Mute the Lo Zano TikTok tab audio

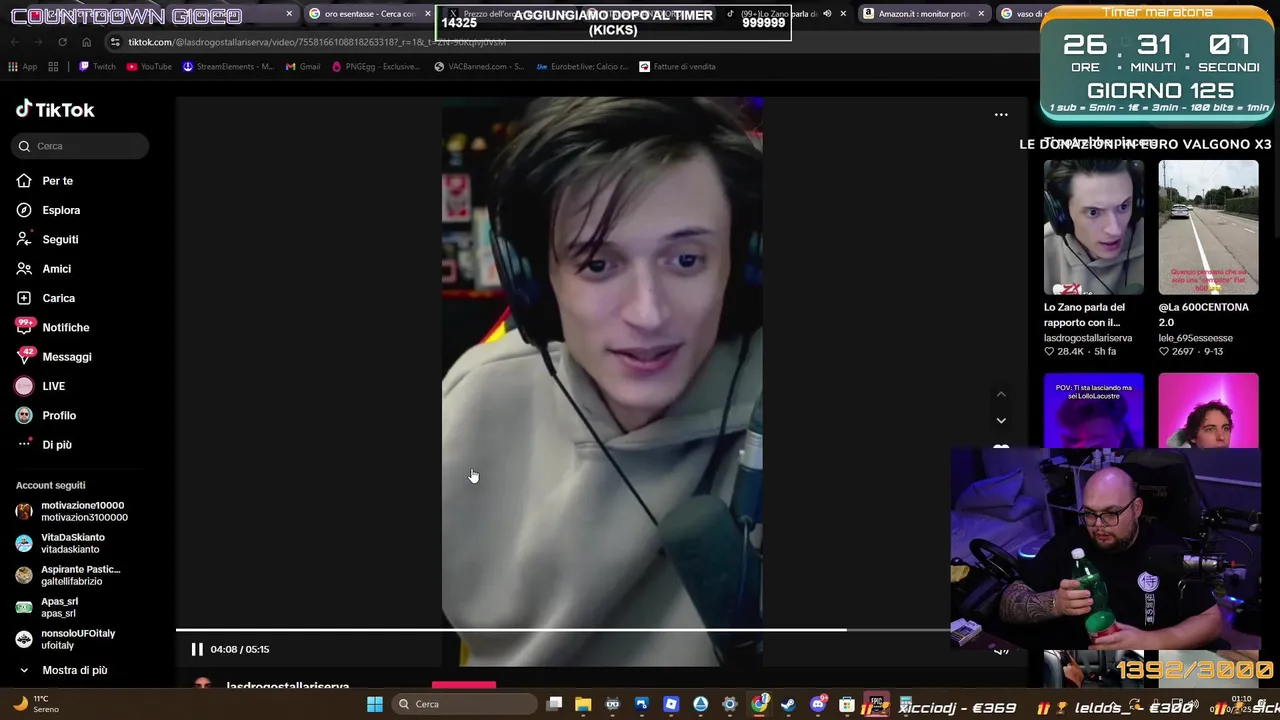(x=827, y=14)
